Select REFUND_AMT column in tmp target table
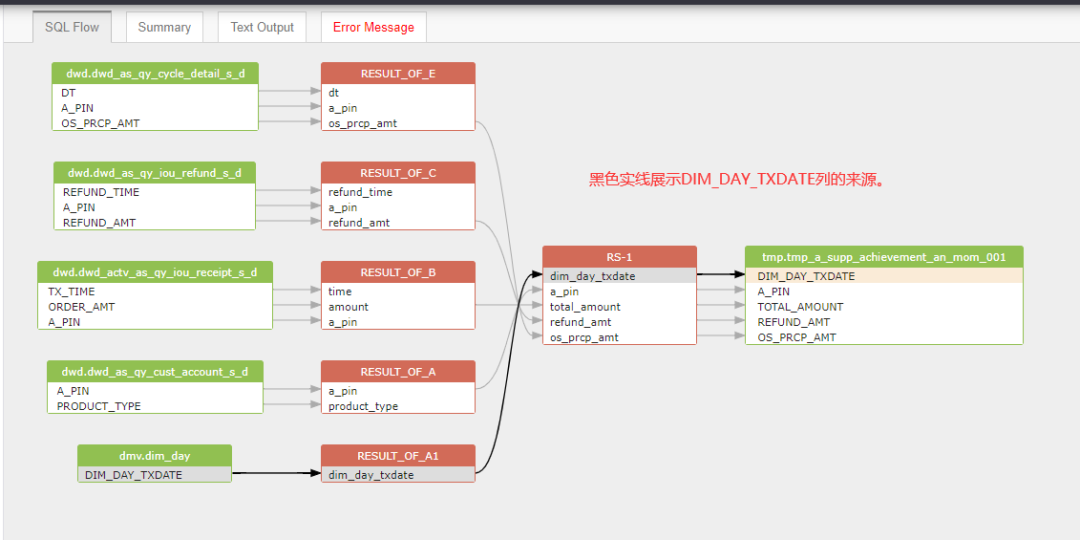 [x=884, y=321]
